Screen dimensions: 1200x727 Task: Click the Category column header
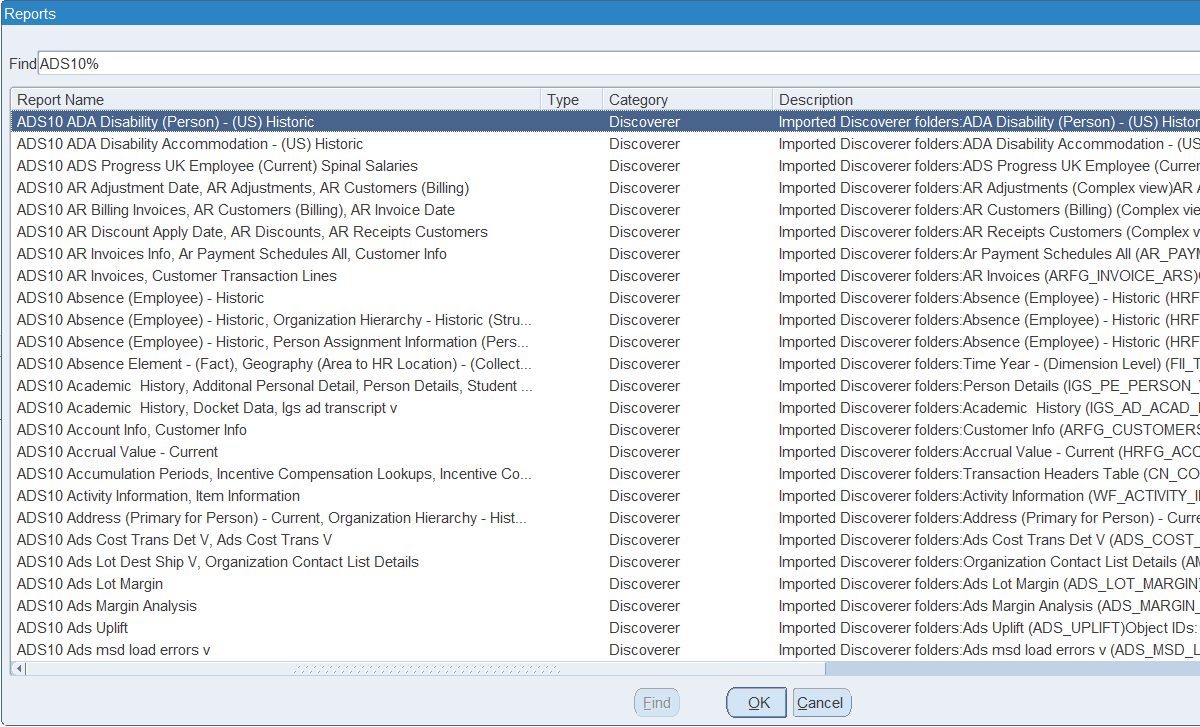click(x=687, y=100)
